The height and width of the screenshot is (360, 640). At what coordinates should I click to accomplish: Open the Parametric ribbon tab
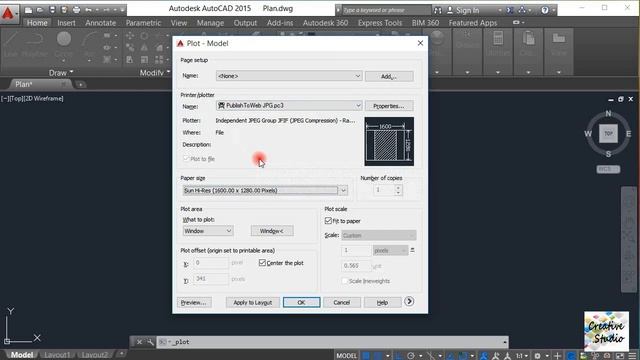pos(143,23)
